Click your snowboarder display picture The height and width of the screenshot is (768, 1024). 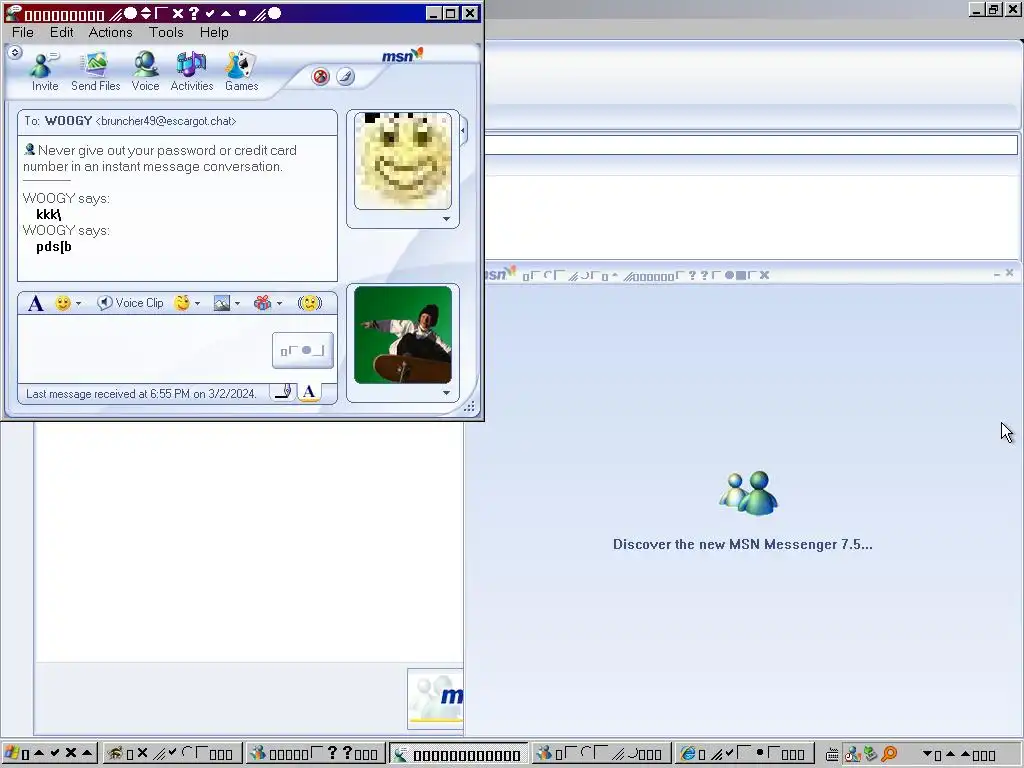click(403, 335)
